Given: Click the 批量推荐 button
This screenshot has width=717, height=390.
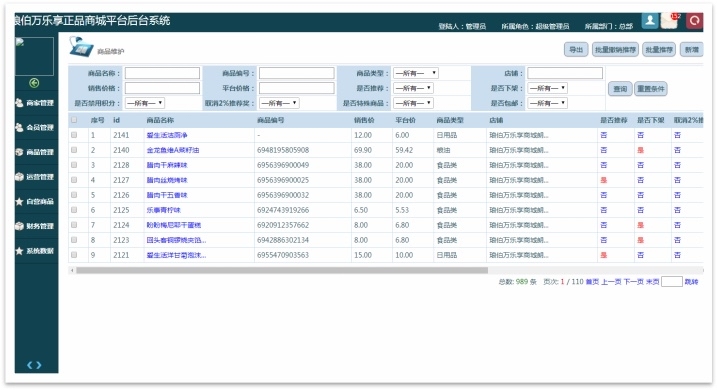Looking at the screenshot, I should pos(659,50).
